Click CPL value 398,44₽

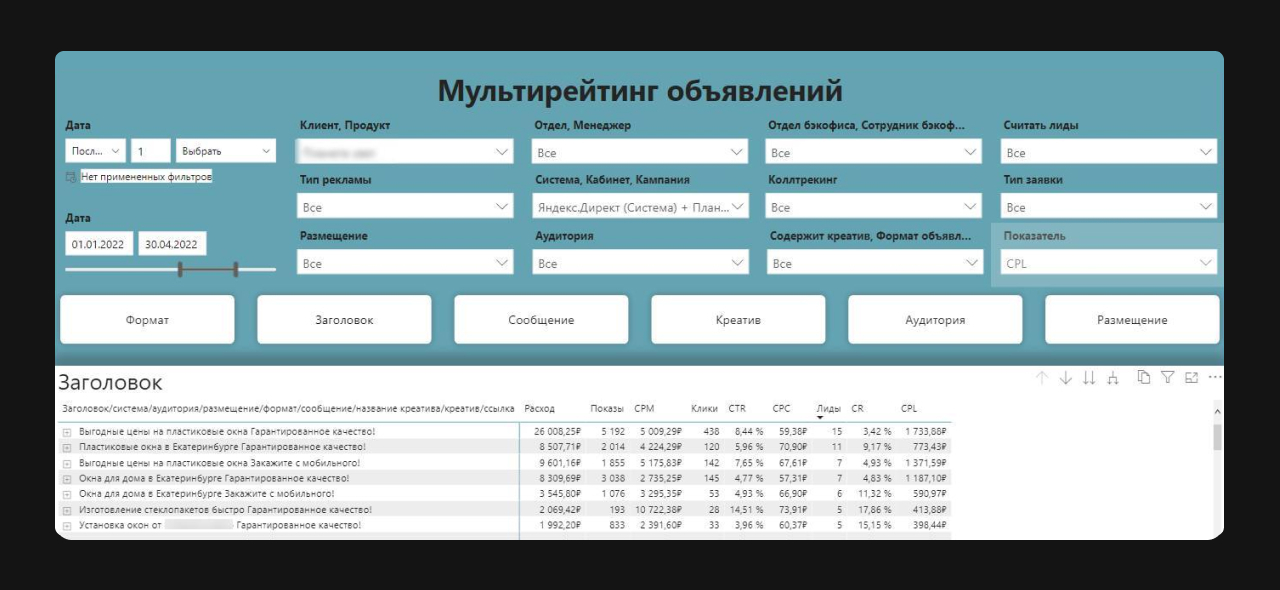[x=927, y=525]
